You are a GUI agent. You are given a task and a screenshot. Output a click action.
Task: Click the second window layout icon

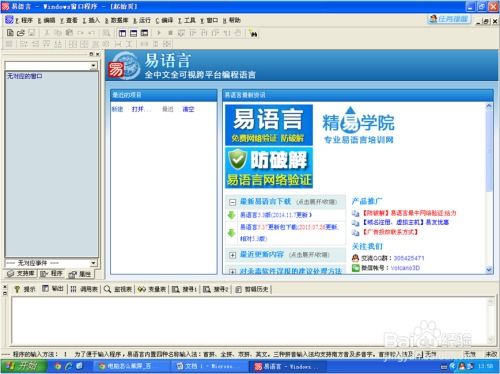point(133,33)
